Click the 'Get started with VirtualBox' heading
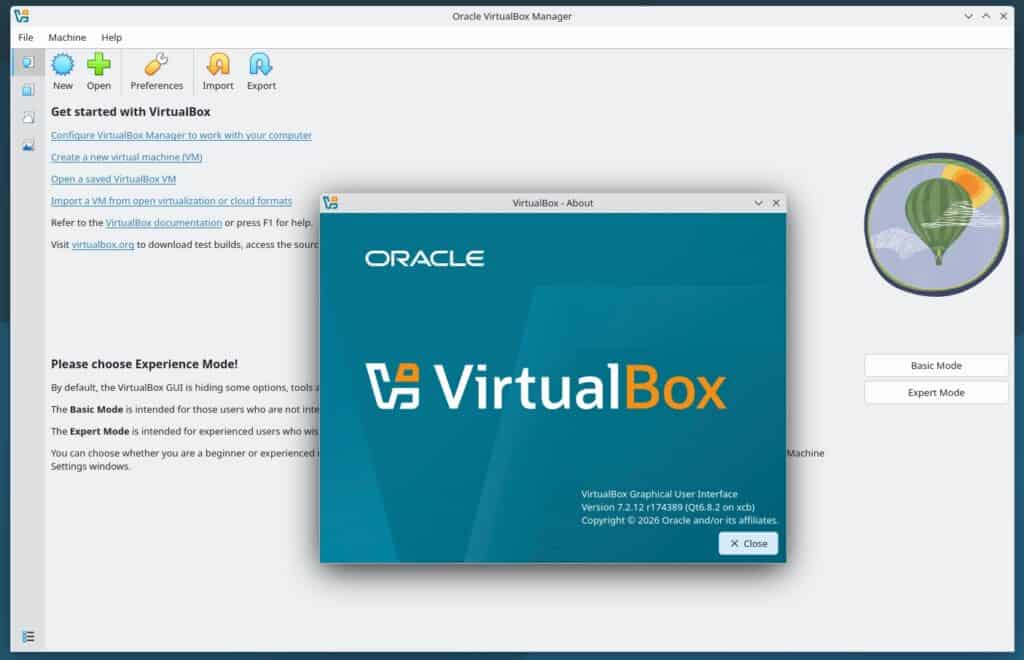 point(131,112)
